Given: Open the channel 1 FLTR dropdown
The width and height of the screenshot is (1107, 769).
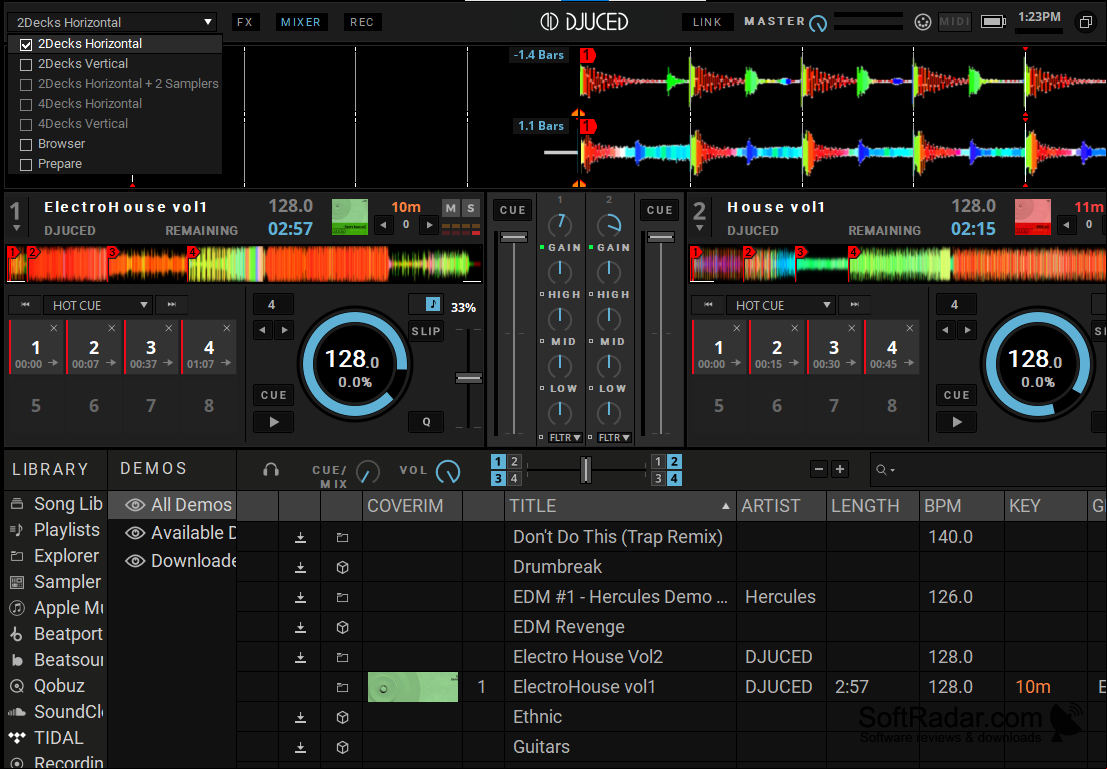Looking at the screenshot, I should (565, 438).
